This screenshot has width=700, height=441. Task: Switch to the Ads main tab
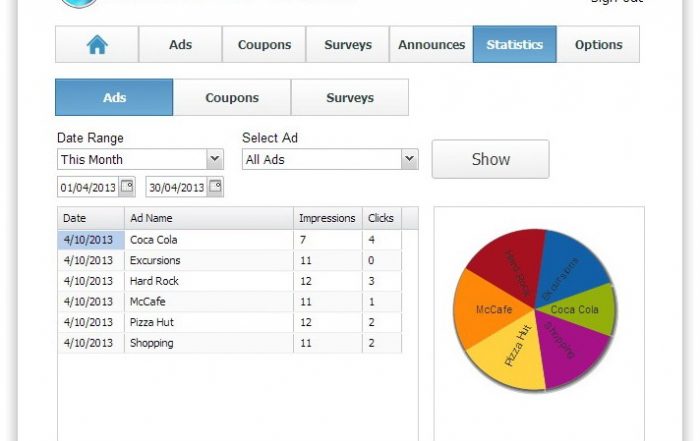tap(180, 44)
